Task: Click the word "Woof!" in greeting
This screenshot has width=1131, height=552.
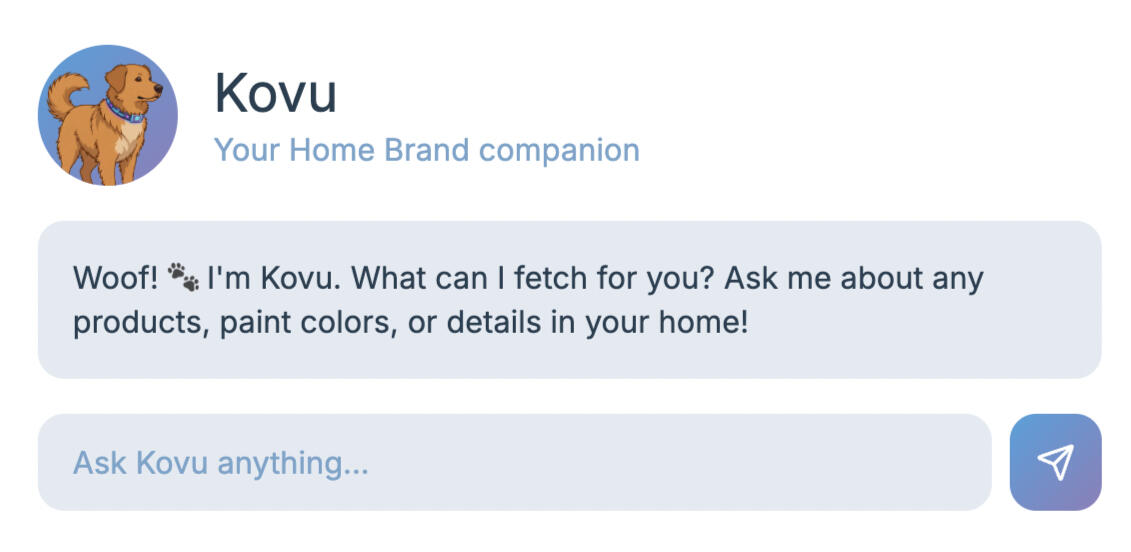Action: (116, 277)
